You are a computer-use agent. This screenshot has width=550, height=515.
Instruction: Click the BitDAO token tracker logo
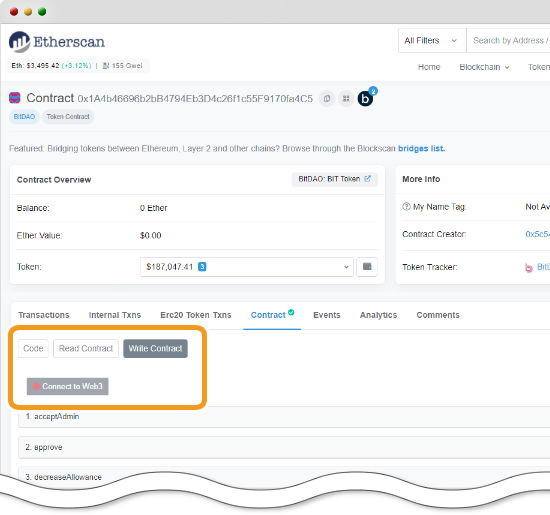tap(529, 268)
